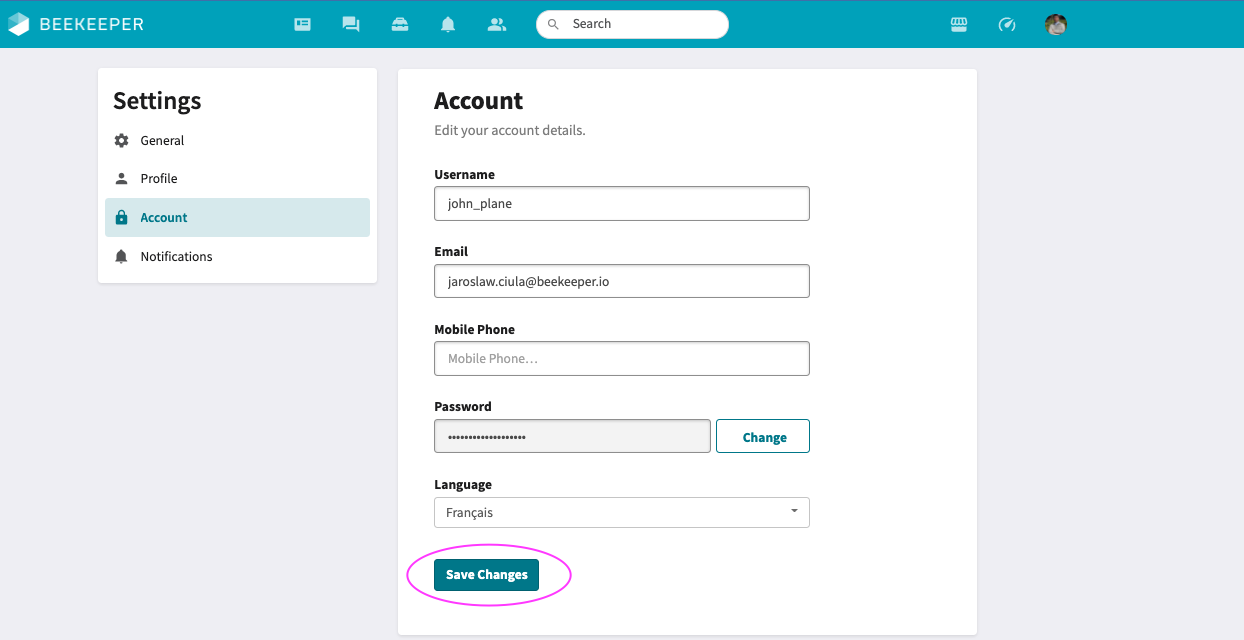1244x640 pixels.
Task: Open the chats icon
Action: pos(351,24)
